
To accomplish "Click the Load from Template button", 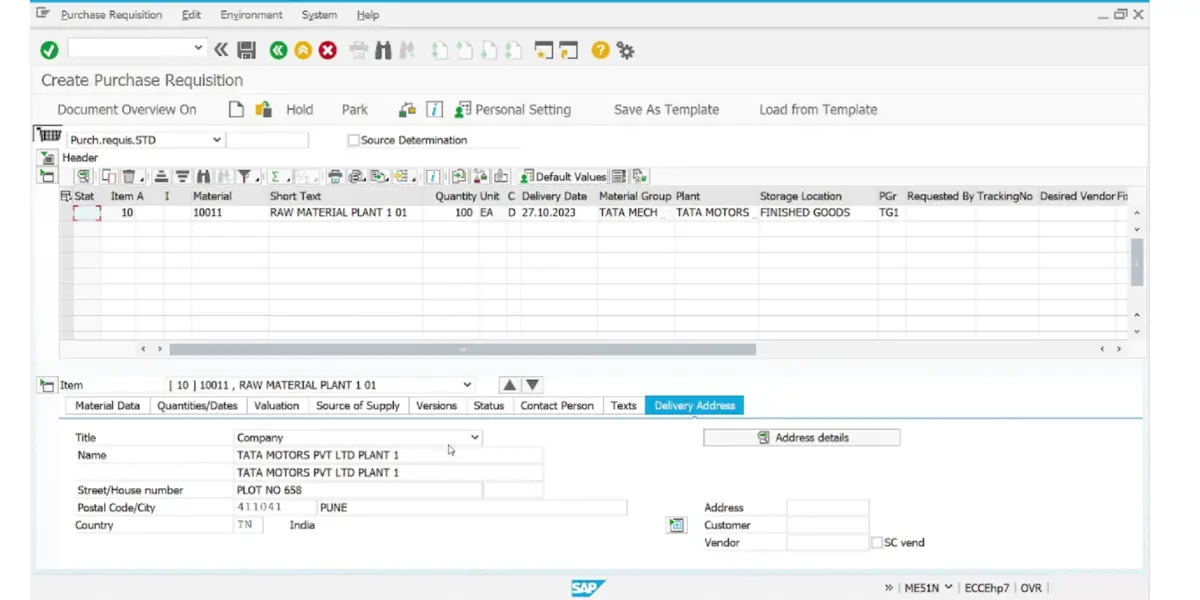I will tap(818, 110).
